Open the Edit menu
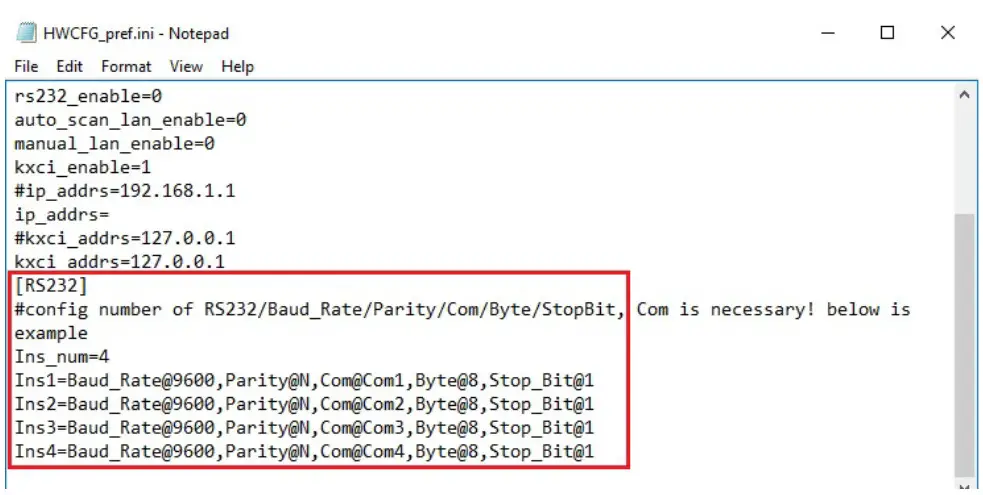The width and height of the screenshot is (983, 495). click(70, 66)
